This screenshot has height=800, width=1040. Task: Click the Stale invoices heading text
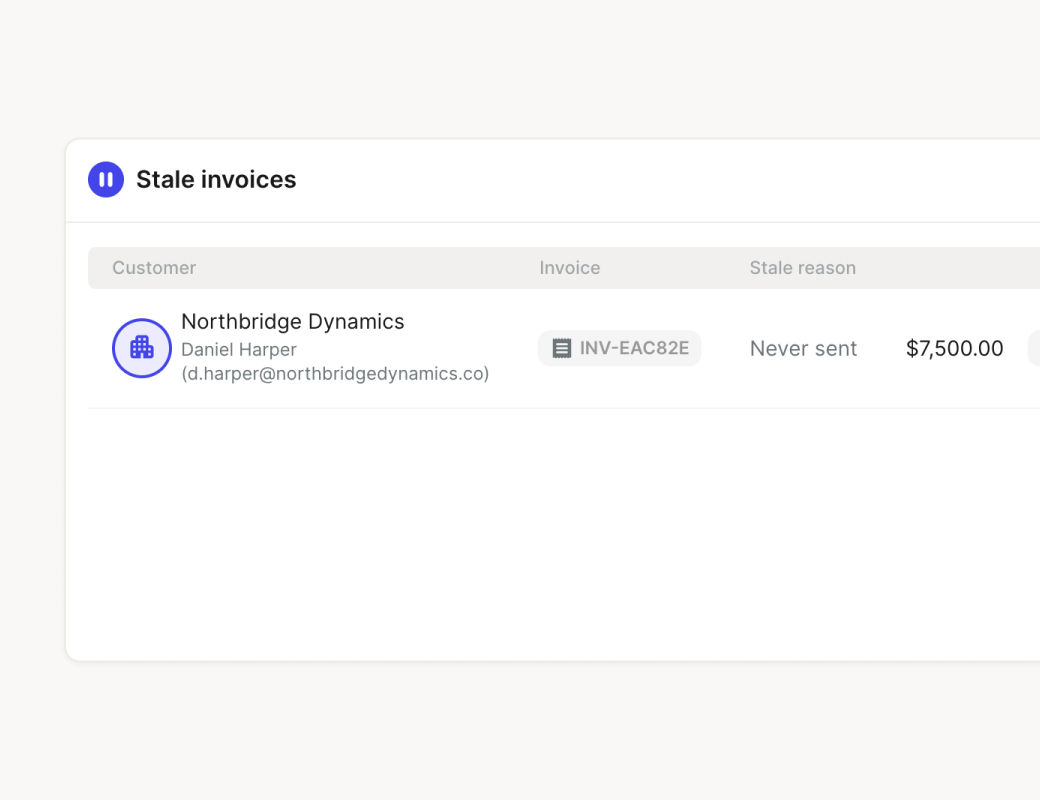(216, 180)
